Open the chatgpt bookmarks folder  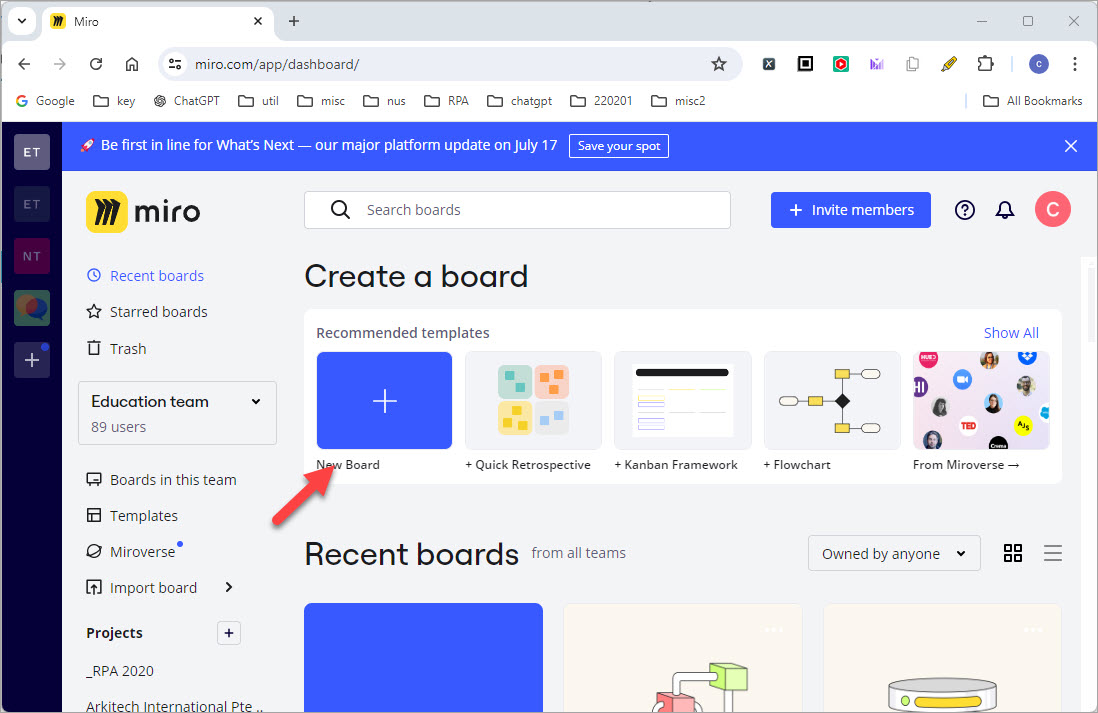(x=520, y=101)
